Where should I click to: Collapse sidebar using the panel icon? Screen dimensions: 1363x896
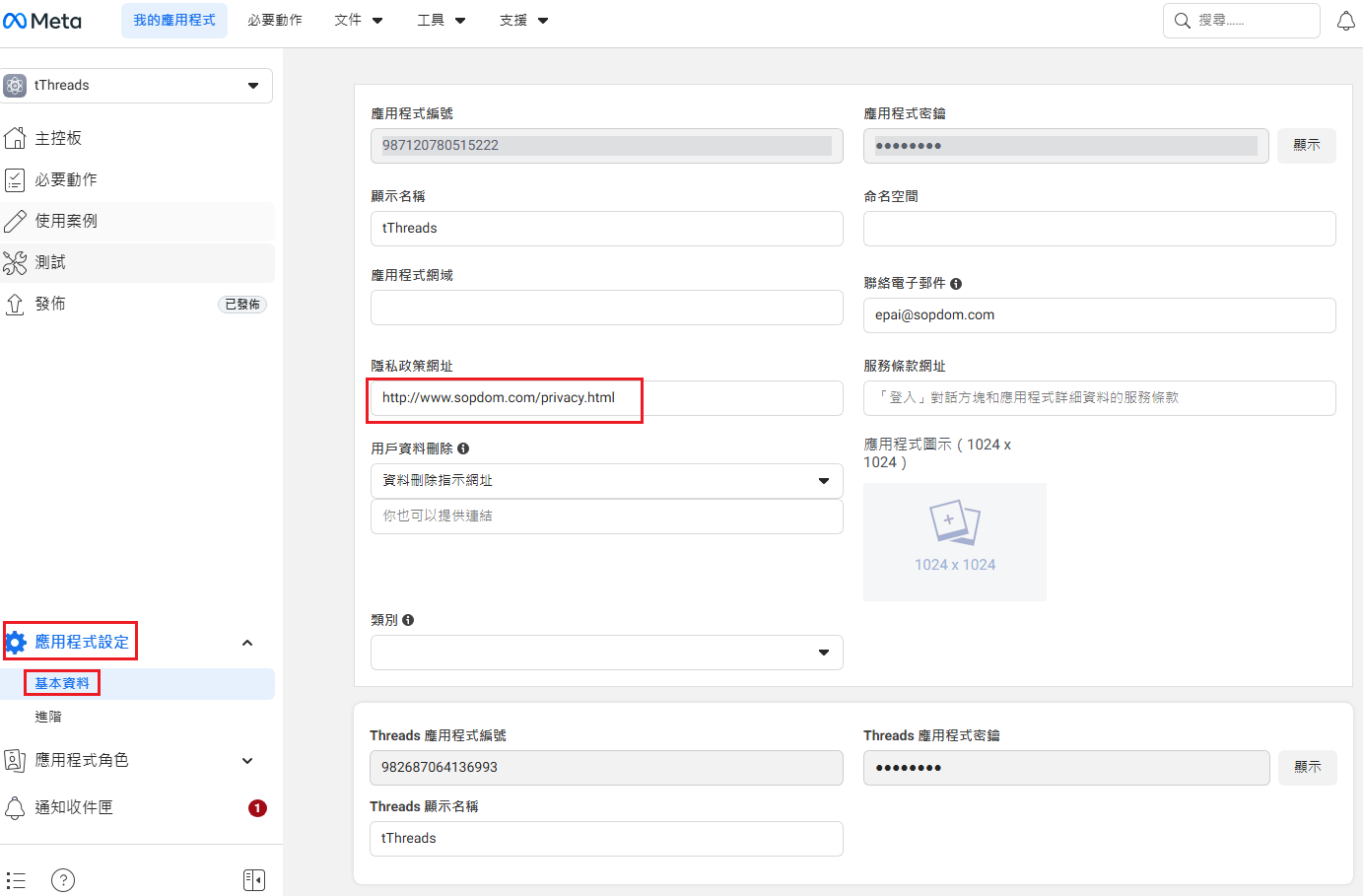(x=254, y=880)
